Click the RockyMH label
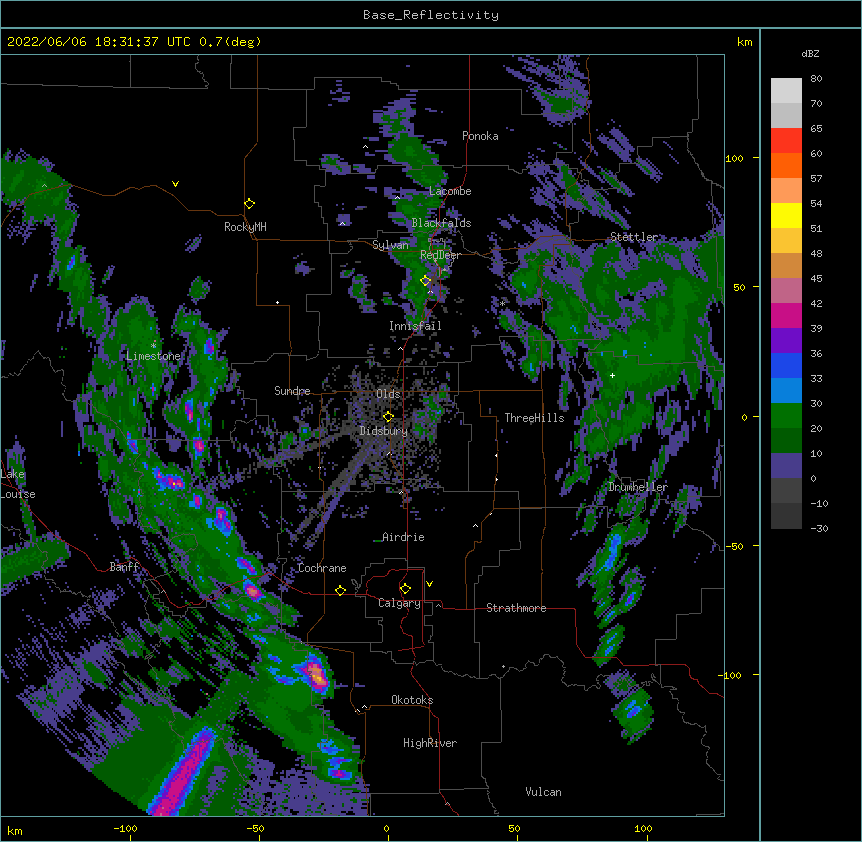Viewport: 862px width, 842px height. pos(245,227)
